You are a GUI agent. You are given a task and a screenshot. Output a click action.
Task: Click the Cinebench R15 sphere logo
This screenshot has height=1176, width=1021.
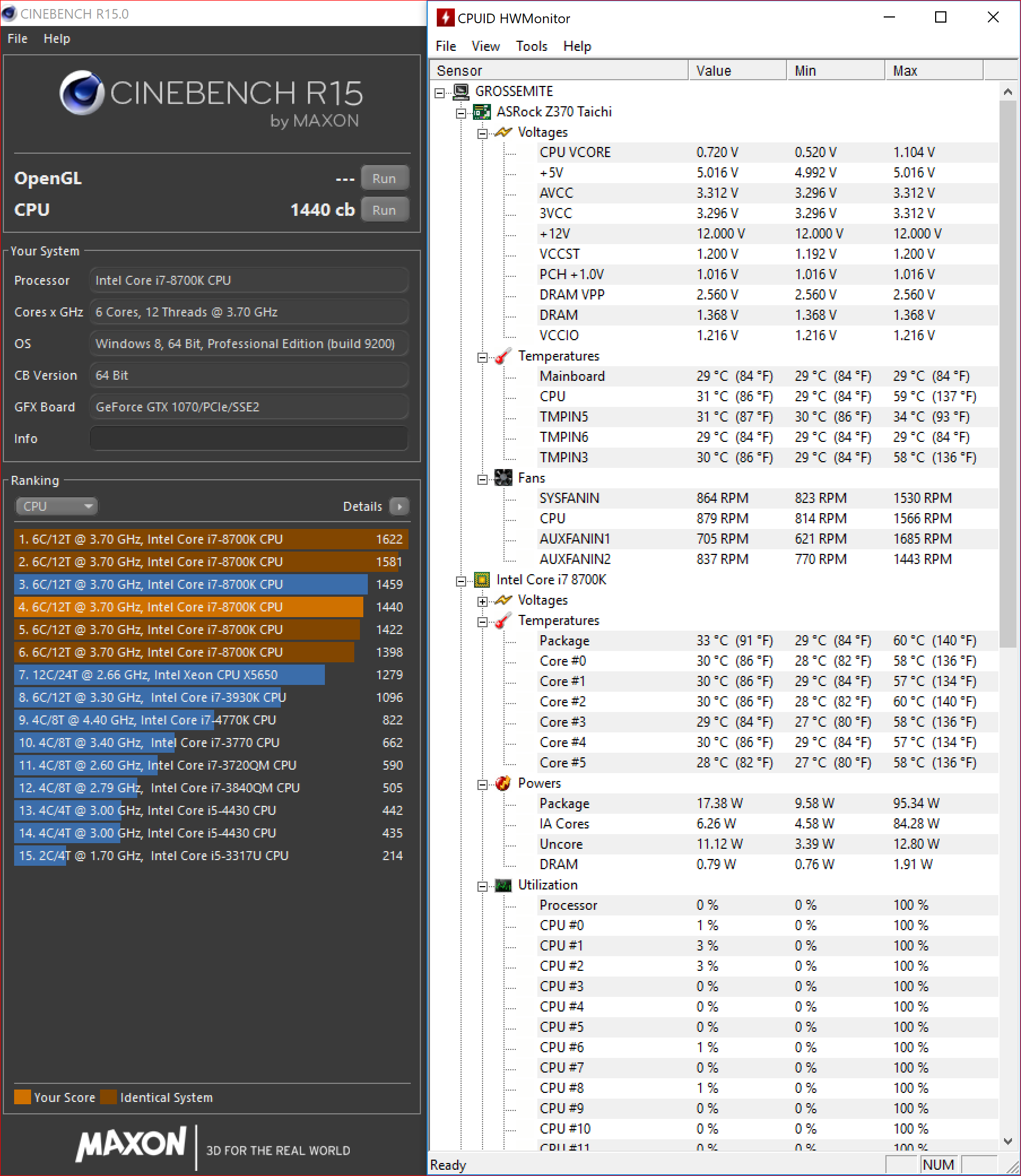point(81,92)
